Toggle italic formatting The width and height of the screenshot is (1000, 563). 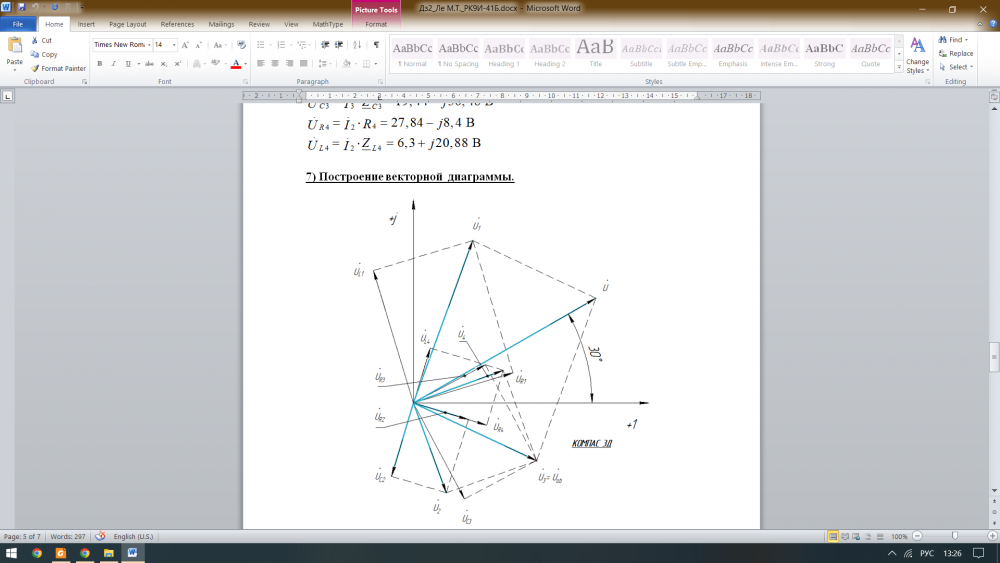(113, 63)
